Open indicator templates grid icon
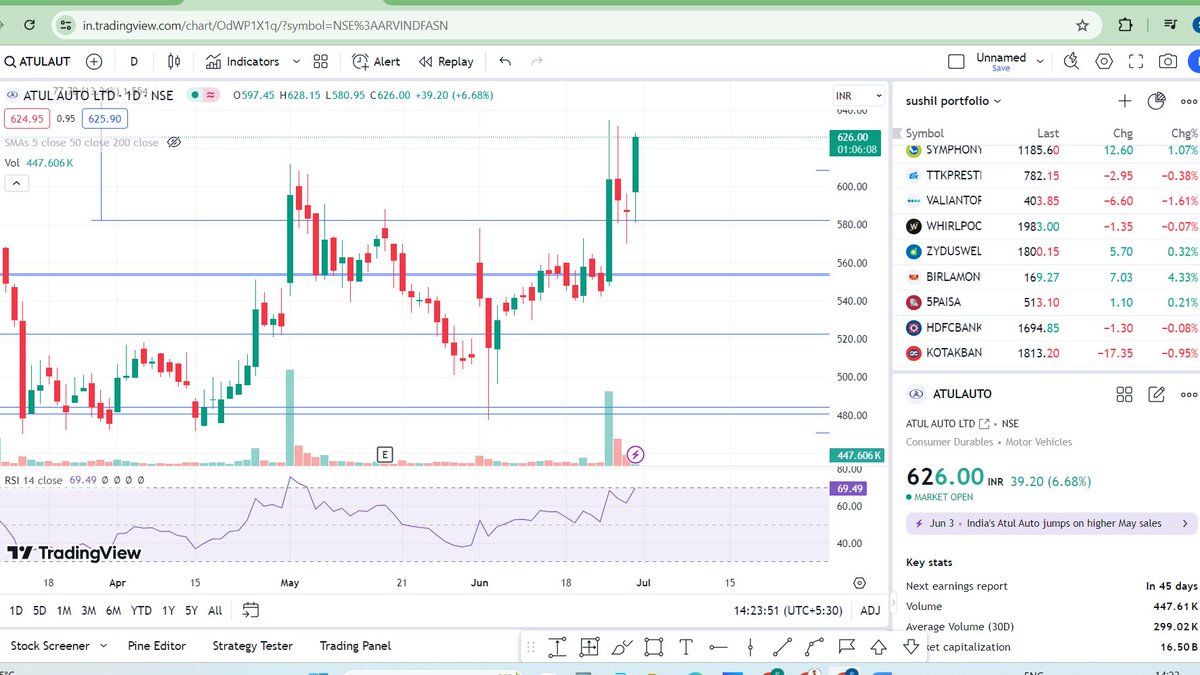This screenshot has width=1200, height=675. tap(320, 61)
